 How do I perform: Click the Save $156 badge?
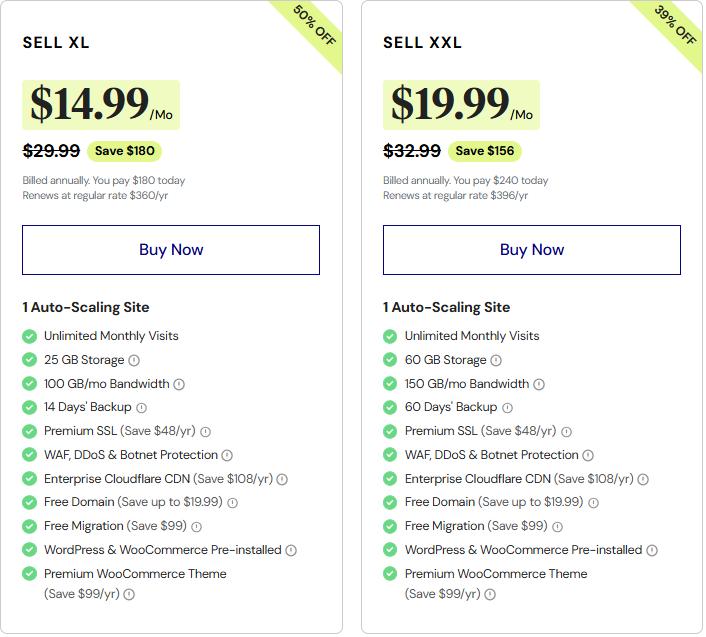(x=484, y=151)
